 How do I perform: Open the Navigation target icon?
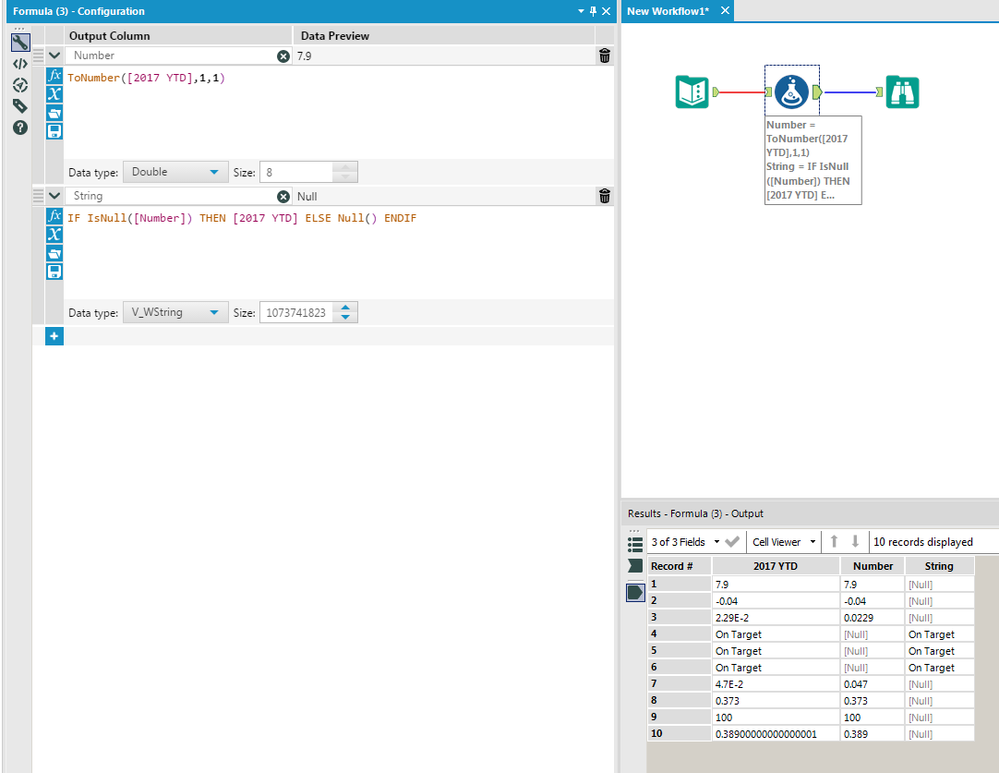coord(20,85)
